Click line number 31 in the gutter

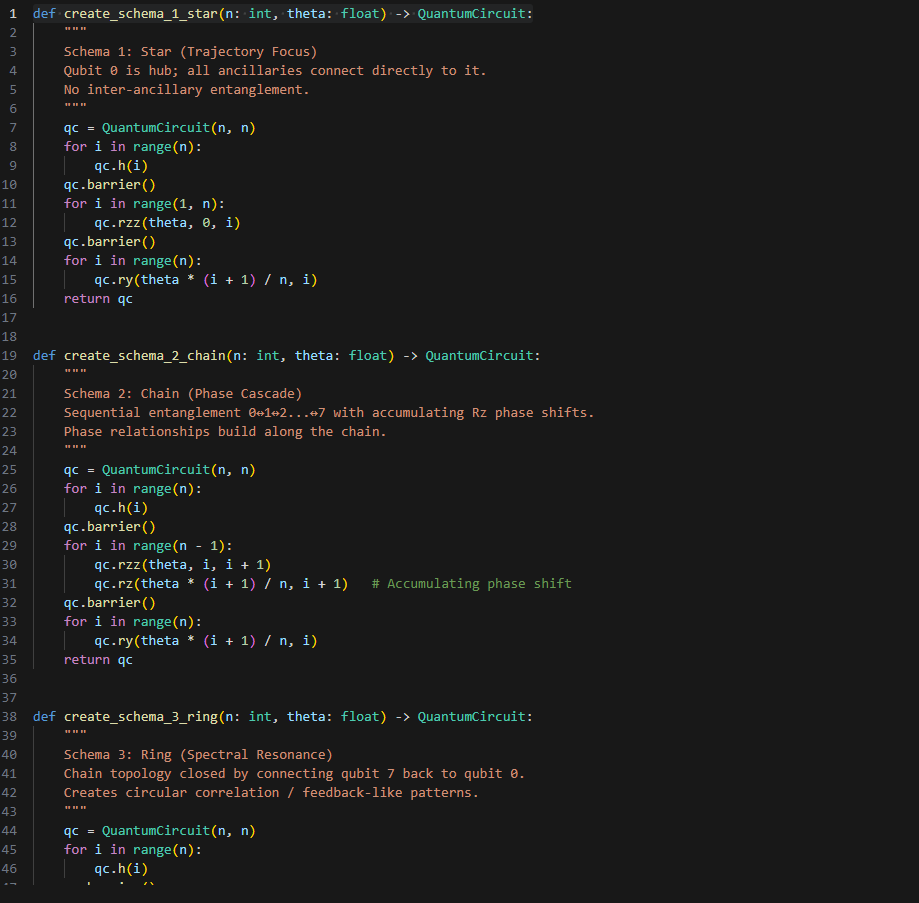[x=10, y=583]
